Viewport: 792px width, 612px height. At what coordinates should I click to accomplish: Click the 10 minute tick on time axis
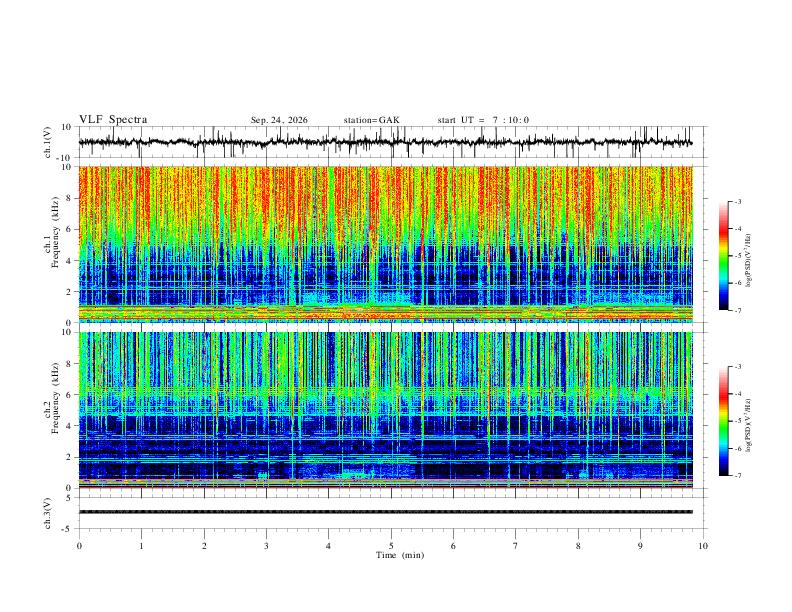coord(703,546)
